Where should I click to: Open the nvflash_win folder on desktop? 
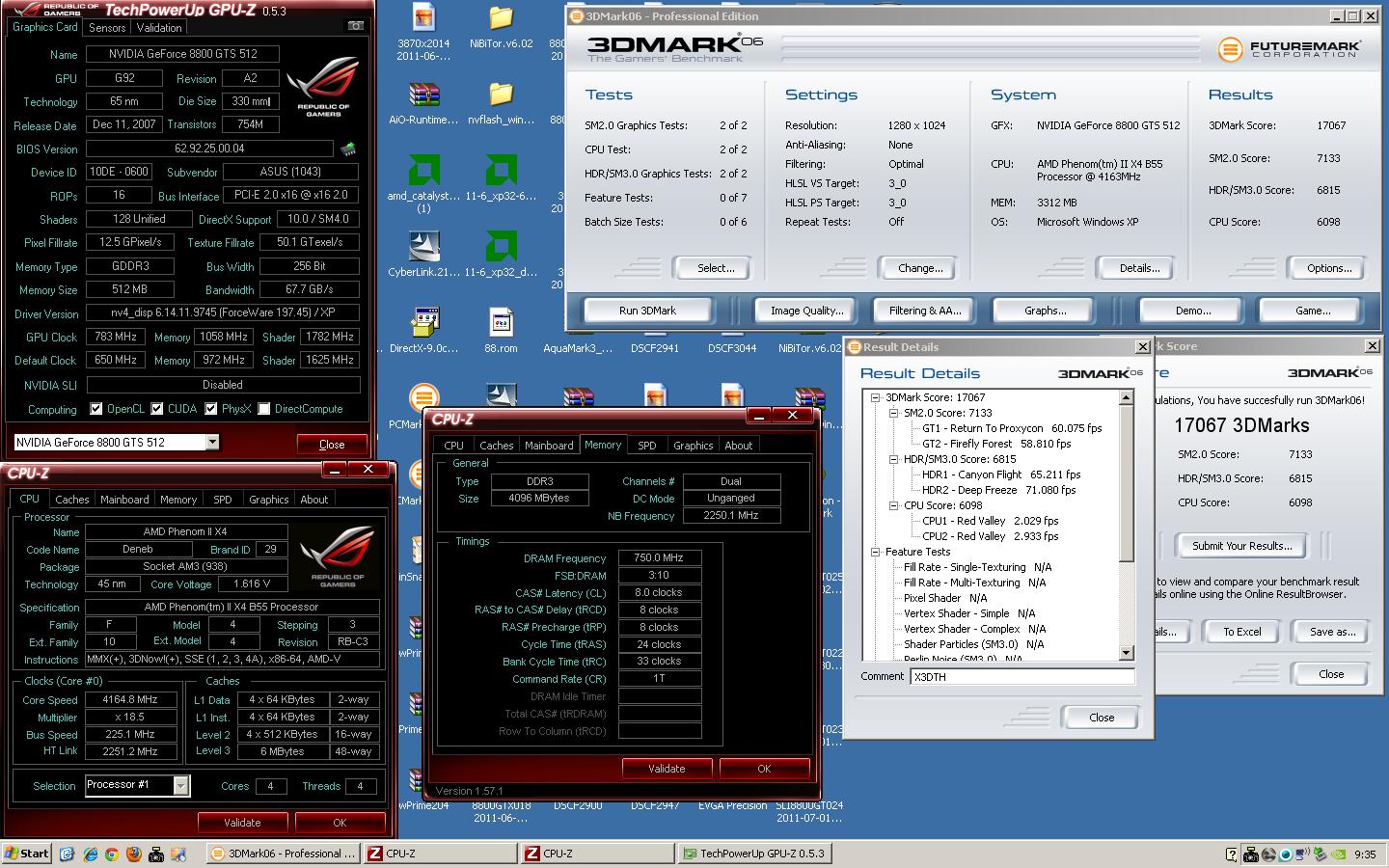click(501, 95)
